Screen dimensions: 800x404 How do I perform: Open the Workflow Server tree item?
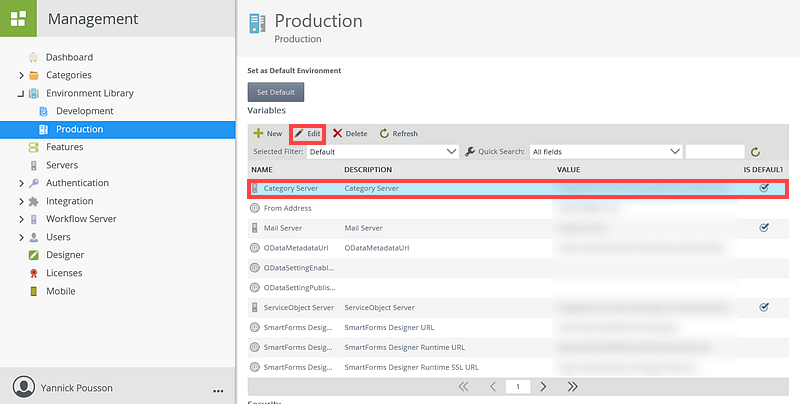[81, 219]
